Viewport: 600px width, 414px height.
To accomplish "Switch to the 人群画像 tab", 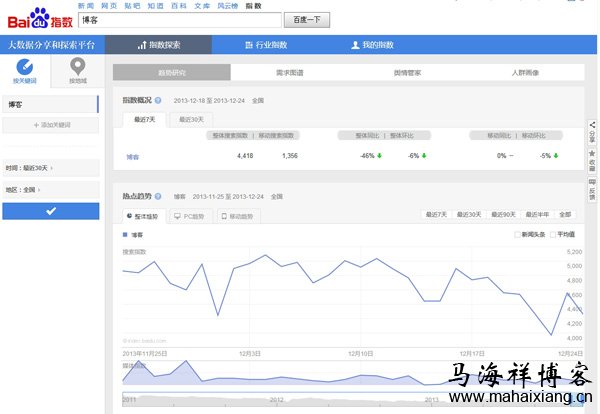I will [x=525, y=72].
